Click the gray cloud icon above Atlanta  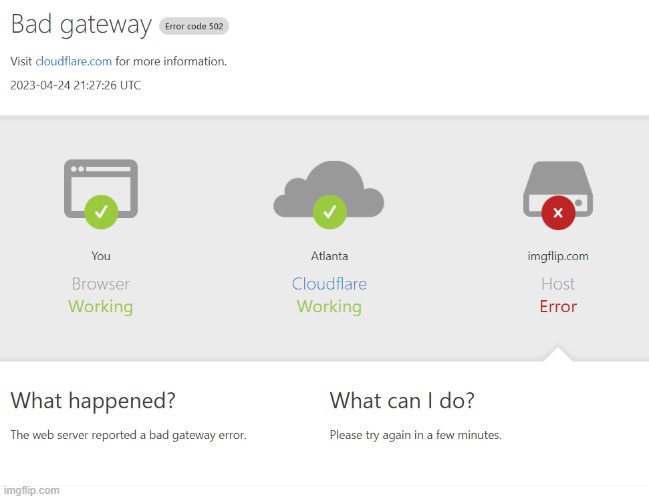[329, 189]
